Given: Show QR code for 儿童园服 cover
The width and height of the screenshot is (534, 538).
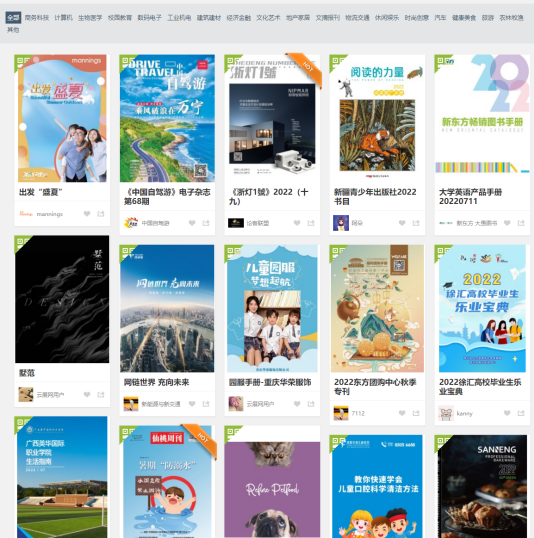Looking at the screenshot, I should pos(231,252).
